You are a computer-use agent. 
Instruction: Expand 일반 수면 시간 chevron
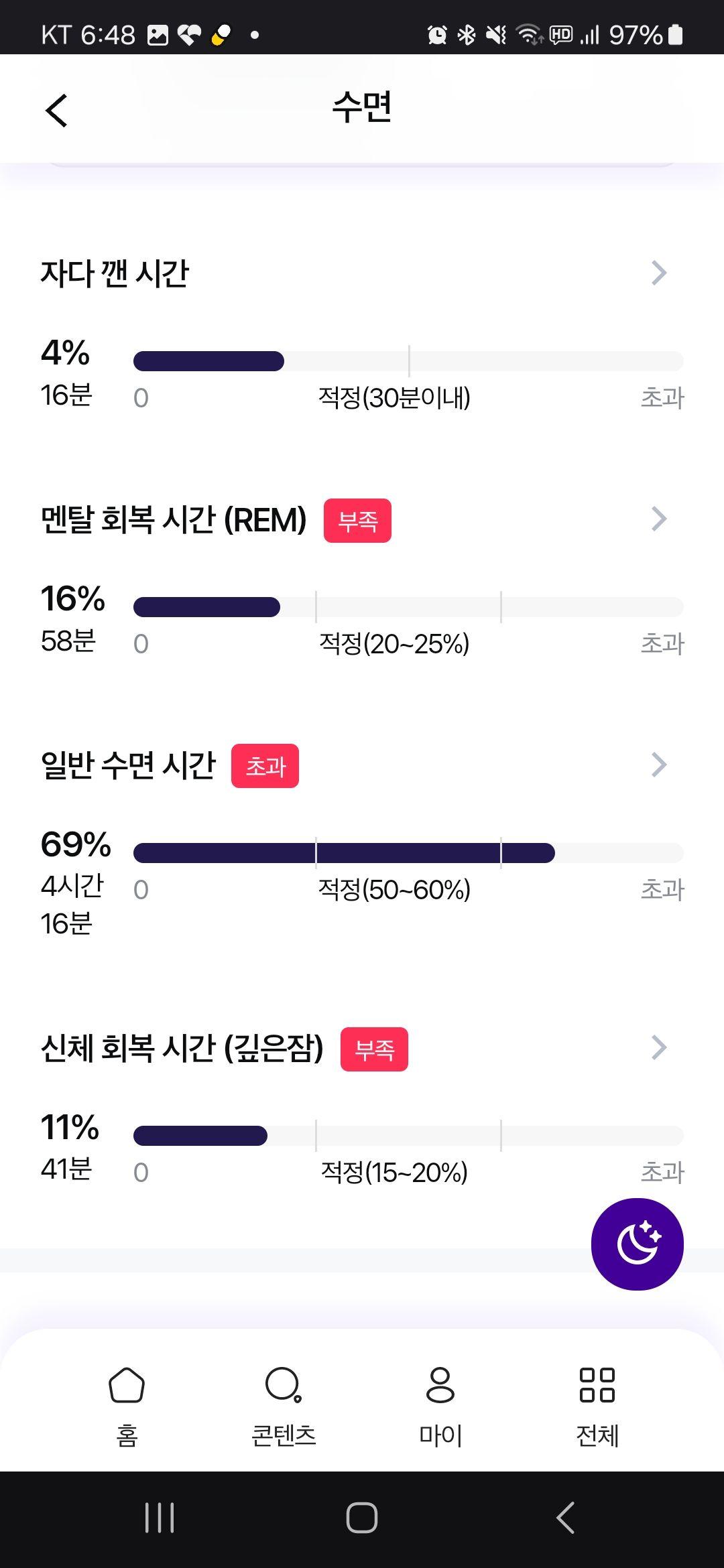click(659, 765)
